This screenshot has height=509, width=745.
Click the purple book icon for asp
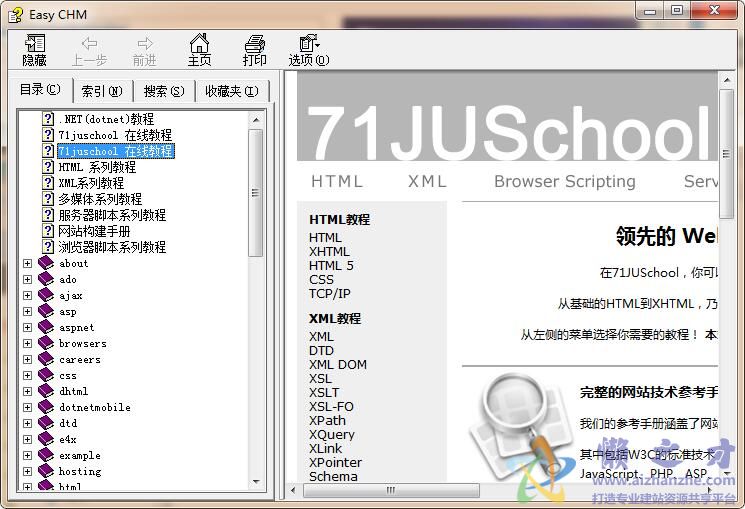click(46, 311)
